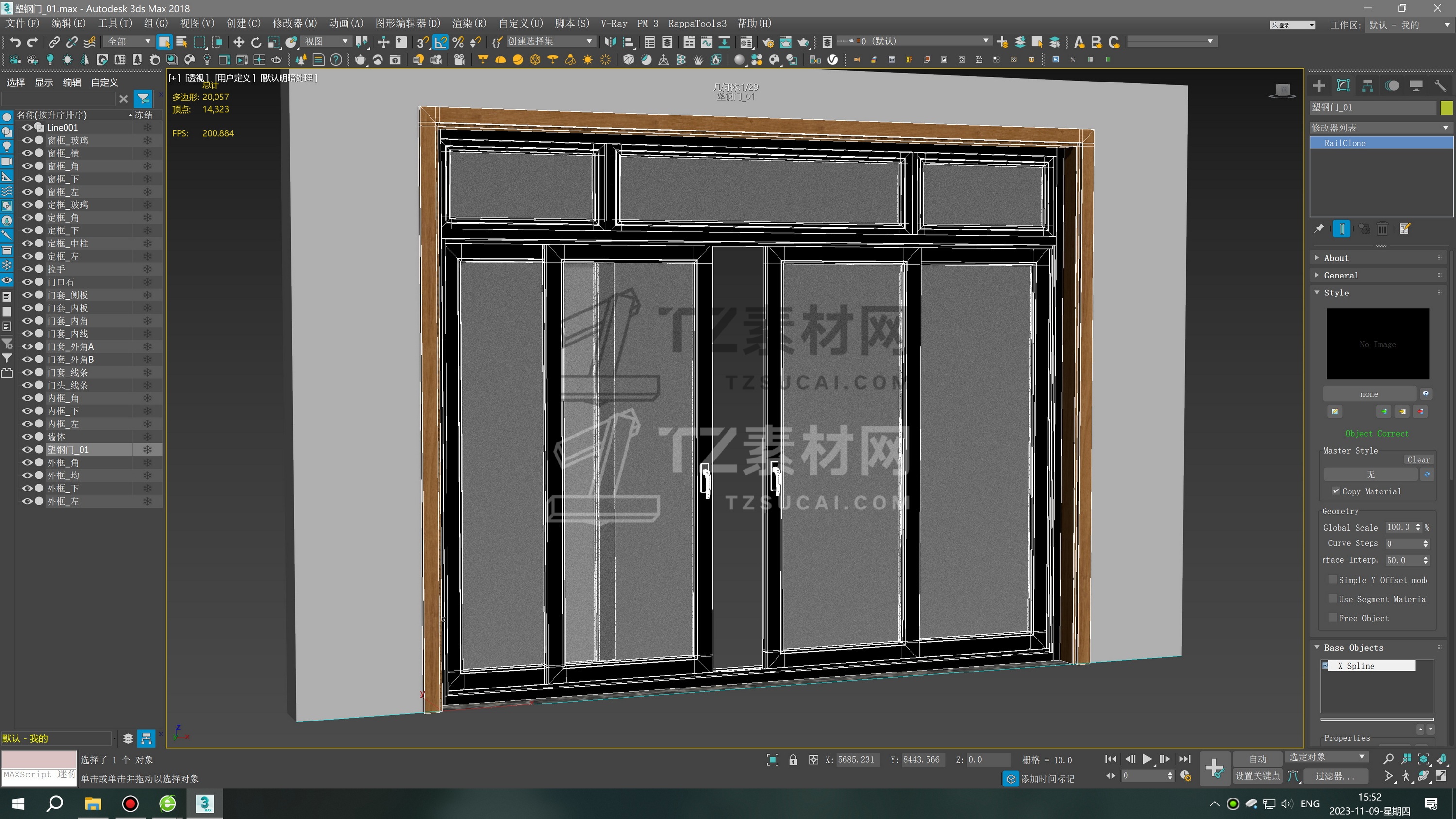Open the 修改器(M) menu
Viewport: 1456px width, 819px height.
[x=295, y=24]
